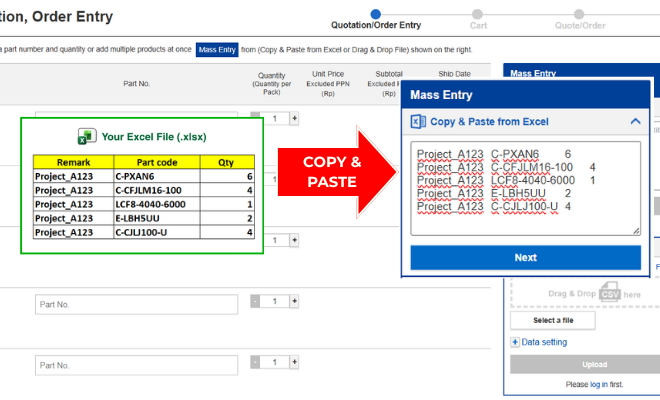Click the blue Next button

click(525, 257)
